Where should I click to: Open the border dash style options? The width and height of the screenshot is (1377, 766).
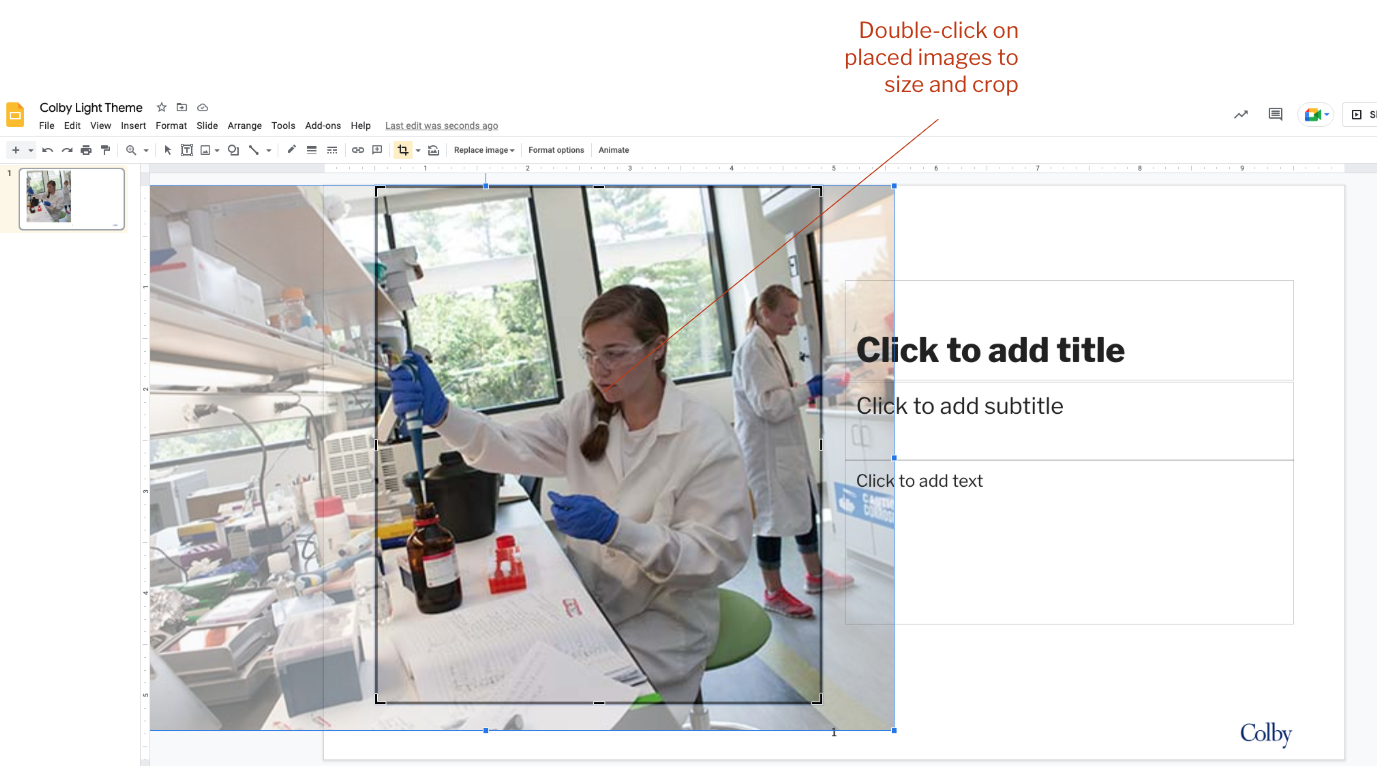tap(332, 150)
